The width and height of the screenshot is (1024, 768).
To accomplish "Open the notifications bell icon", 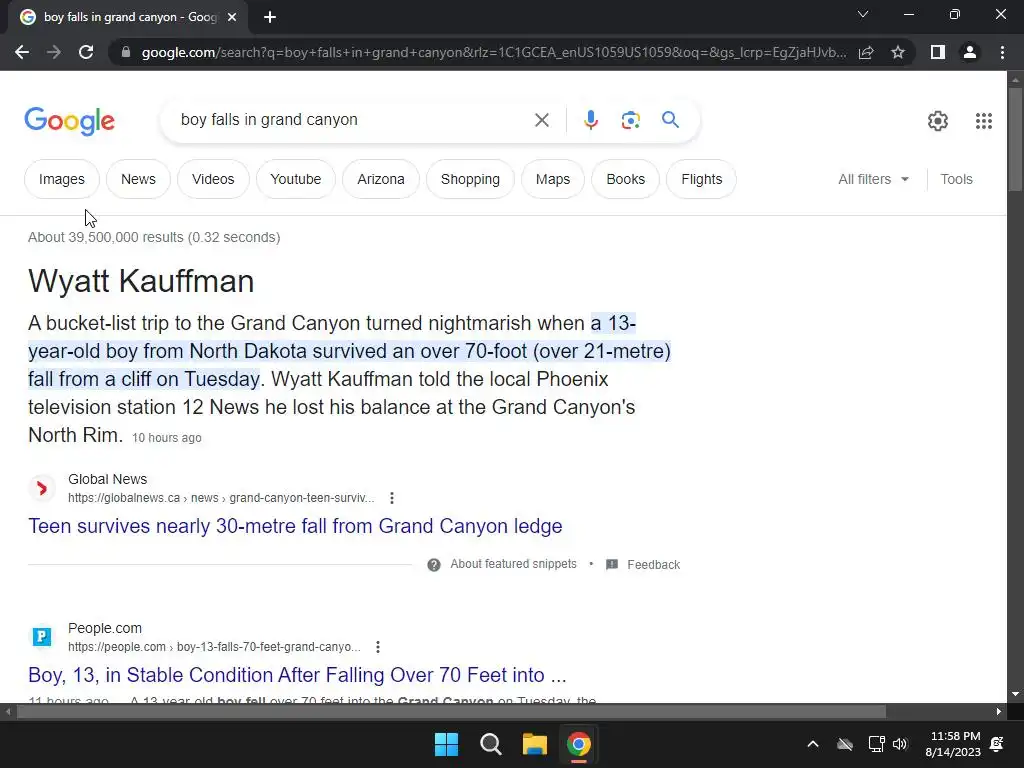I will tap(997, 744).
